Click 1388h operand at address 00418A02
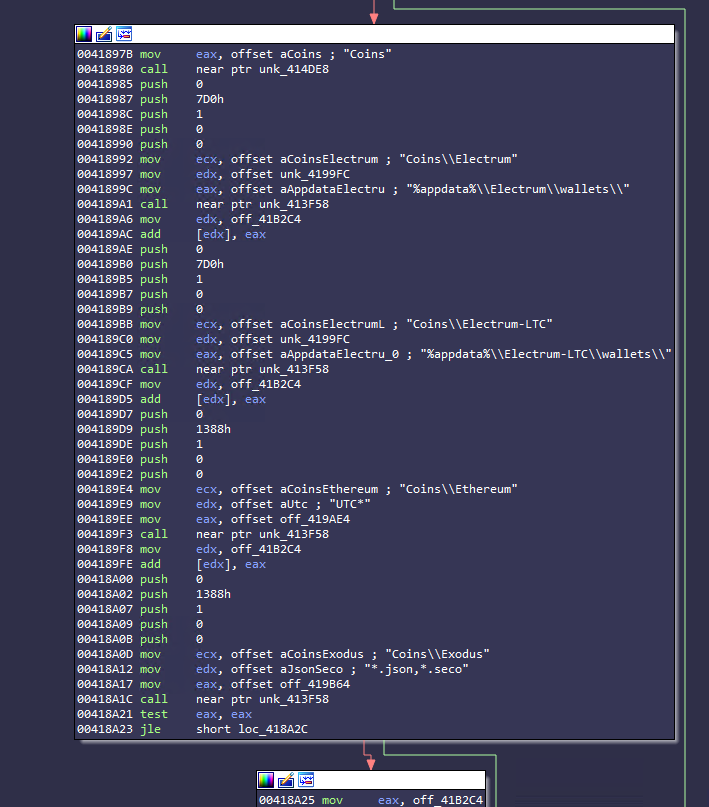The width and height of the screenshot is (709, 807). pyautogui.click(x=214, y=594)
